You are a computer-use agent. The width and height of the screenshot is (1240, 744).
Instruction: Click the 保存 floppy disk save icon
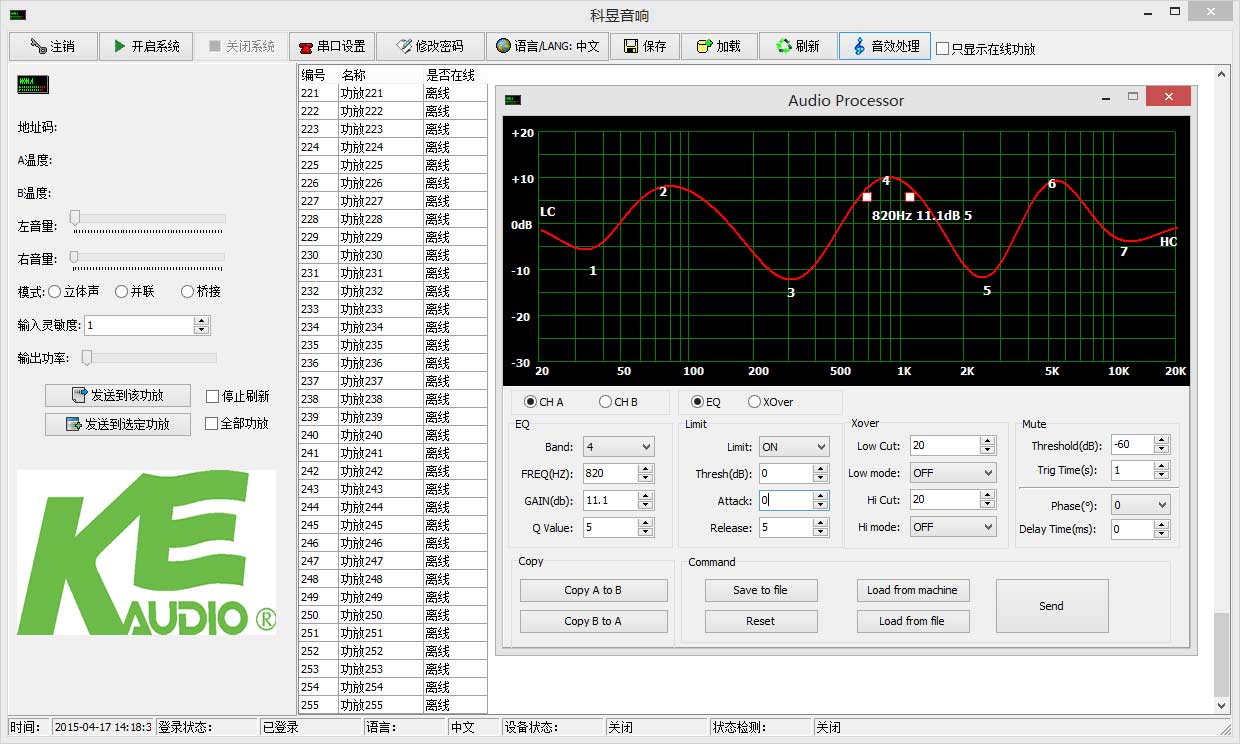[645, 46]
